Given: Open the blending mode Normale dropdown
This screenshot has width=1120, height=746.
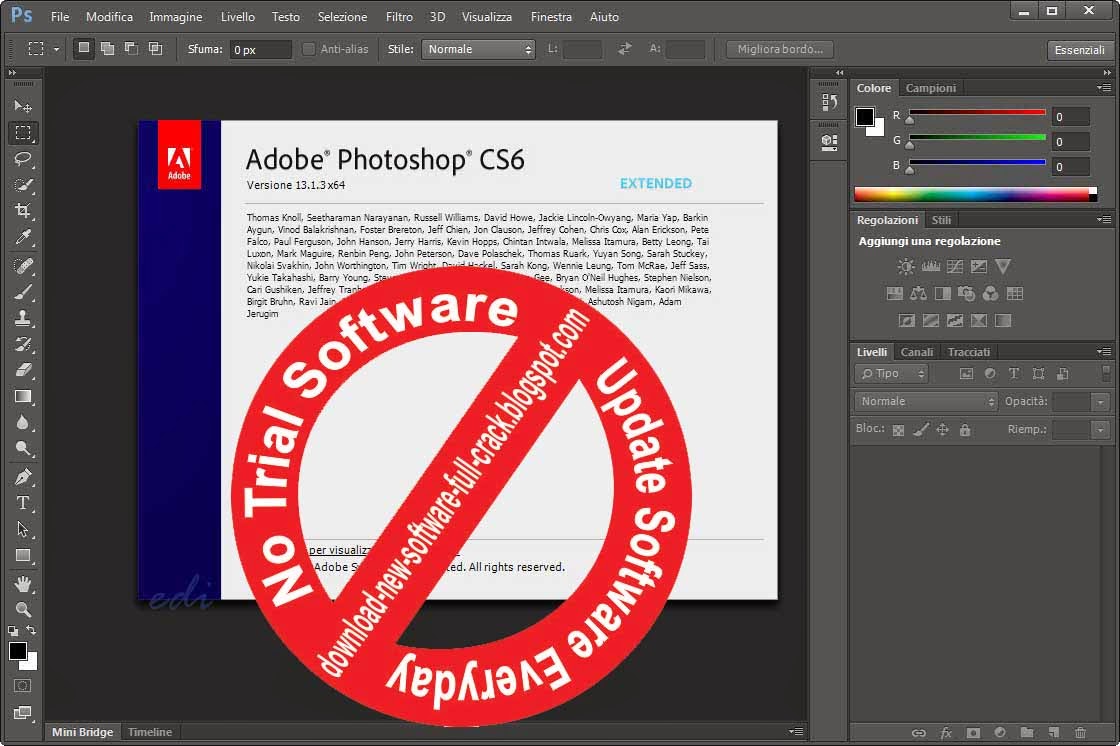Looking at the screenshot, I should pos(926,402).
